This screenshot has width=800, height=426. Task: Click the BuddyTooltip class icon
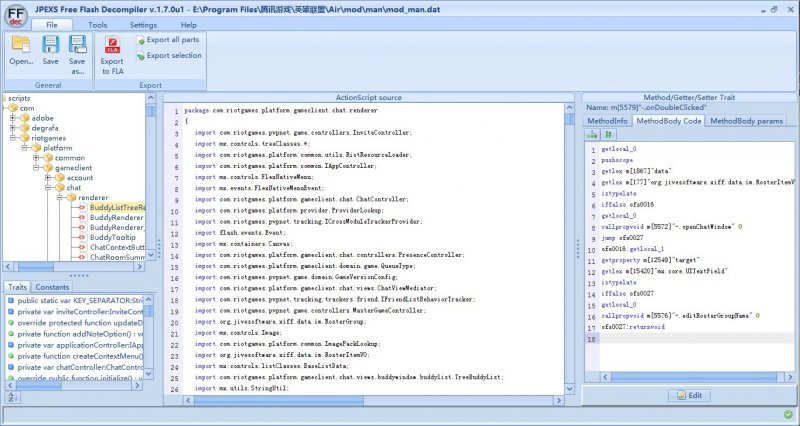pos(81,237)
